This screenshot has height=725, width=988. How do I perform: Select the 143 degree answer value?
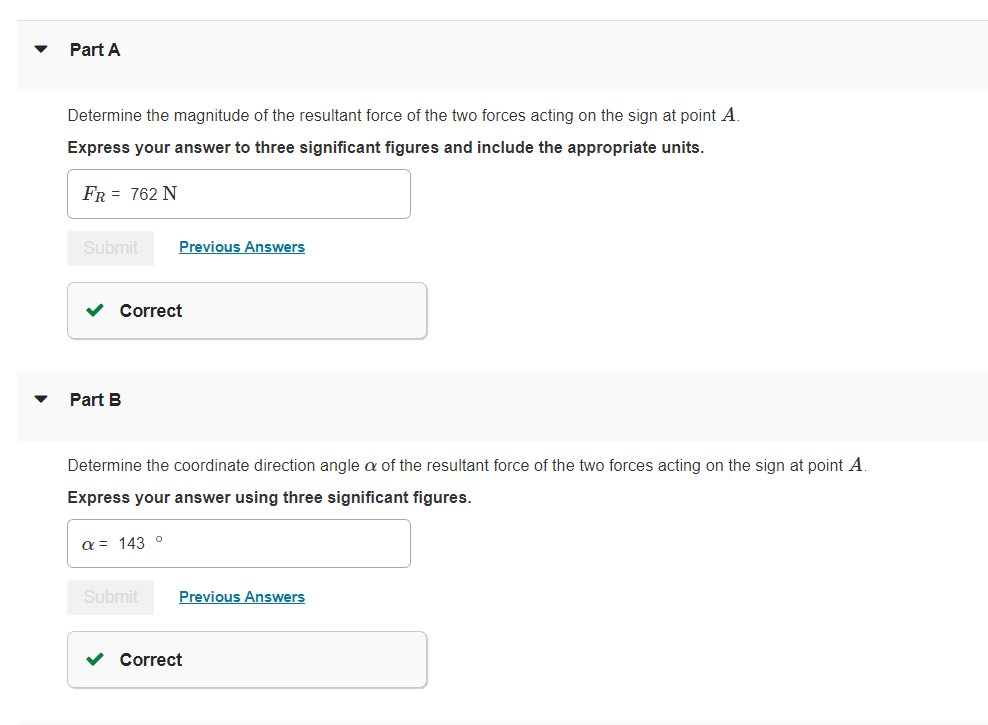click(x=130, y=543)
